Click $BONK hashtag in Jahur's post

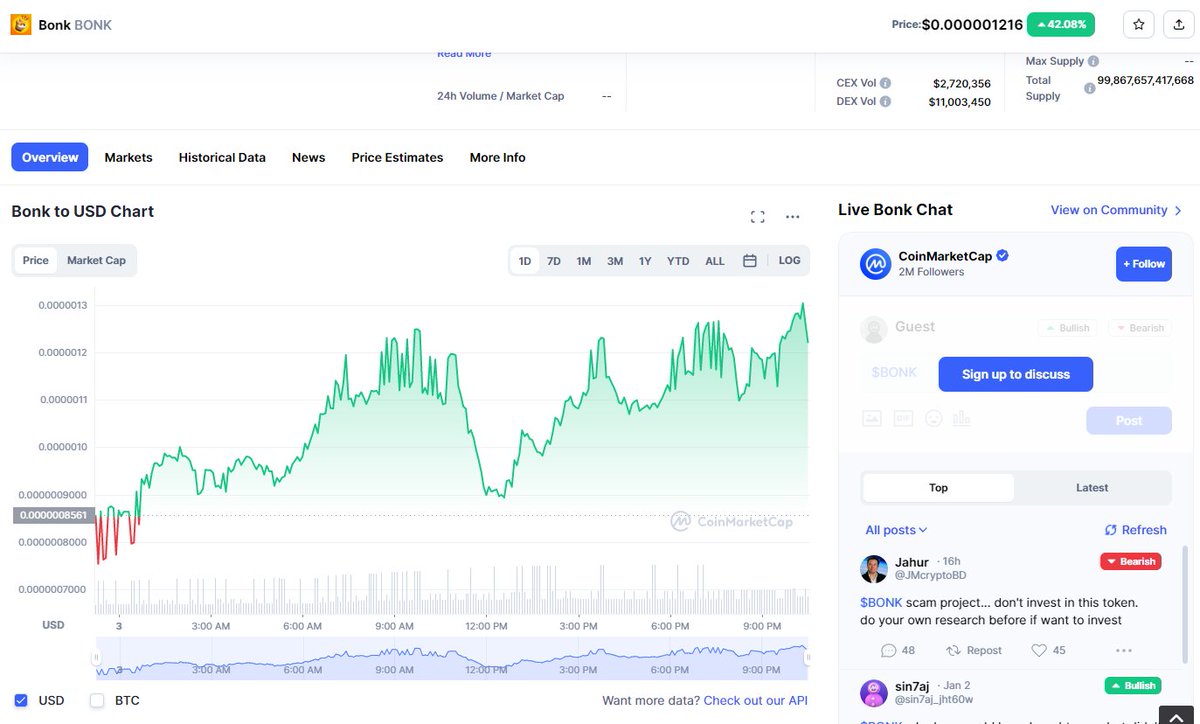pos(881,603)
